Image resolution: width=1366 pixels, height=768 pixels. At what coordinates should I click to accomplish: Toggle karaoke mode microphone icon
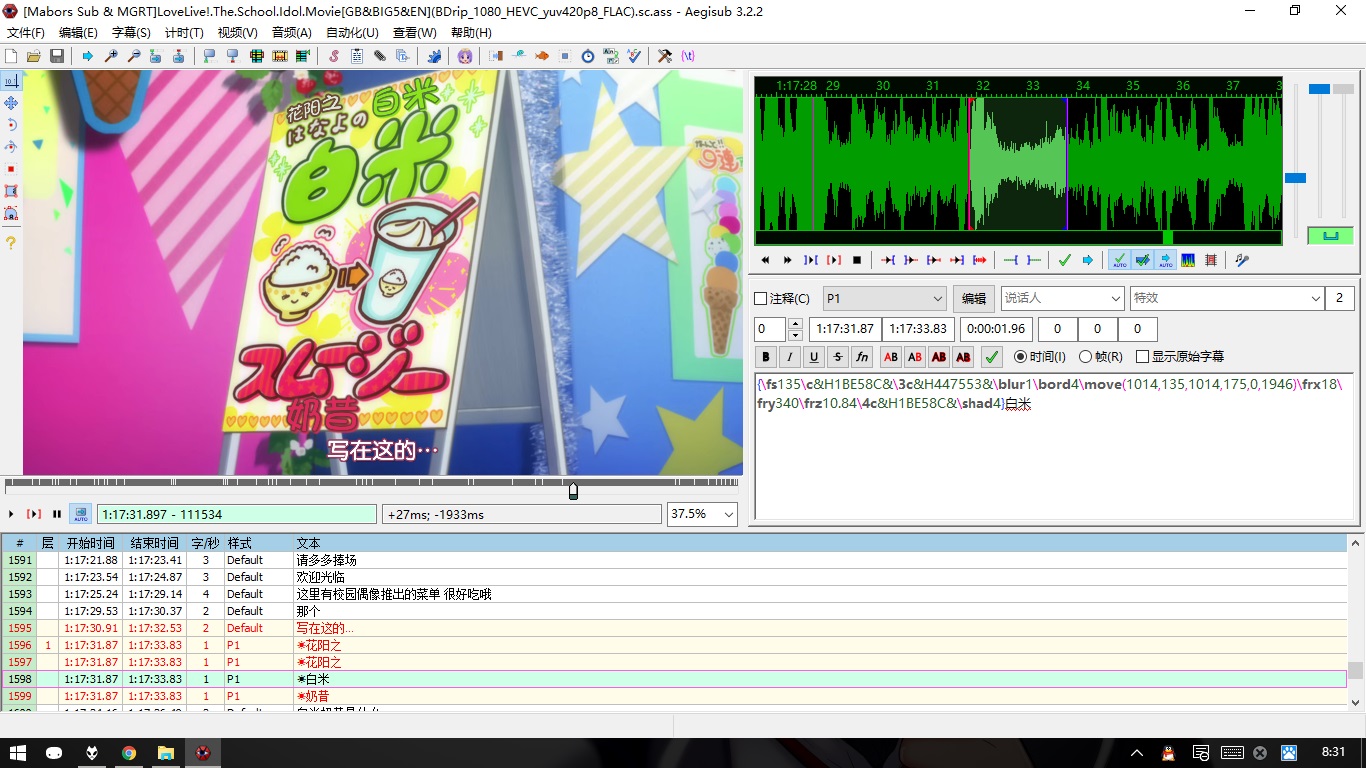tap(1242, 260)
